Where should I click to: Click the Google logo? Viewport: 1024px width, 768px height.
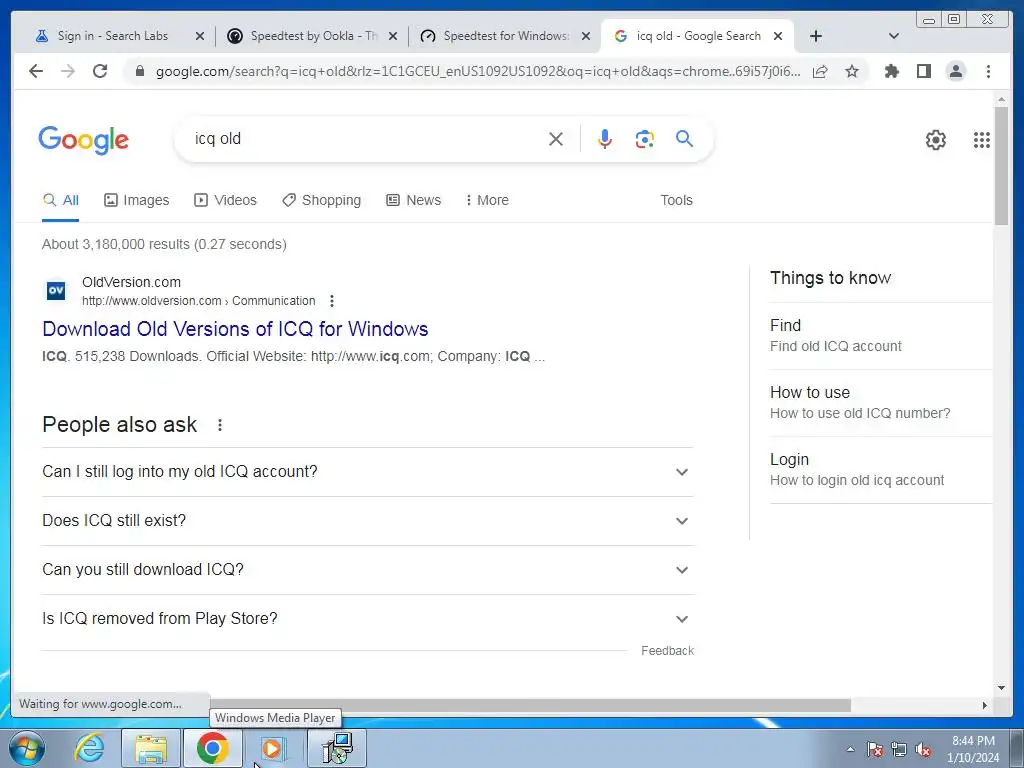click(84, 140)
